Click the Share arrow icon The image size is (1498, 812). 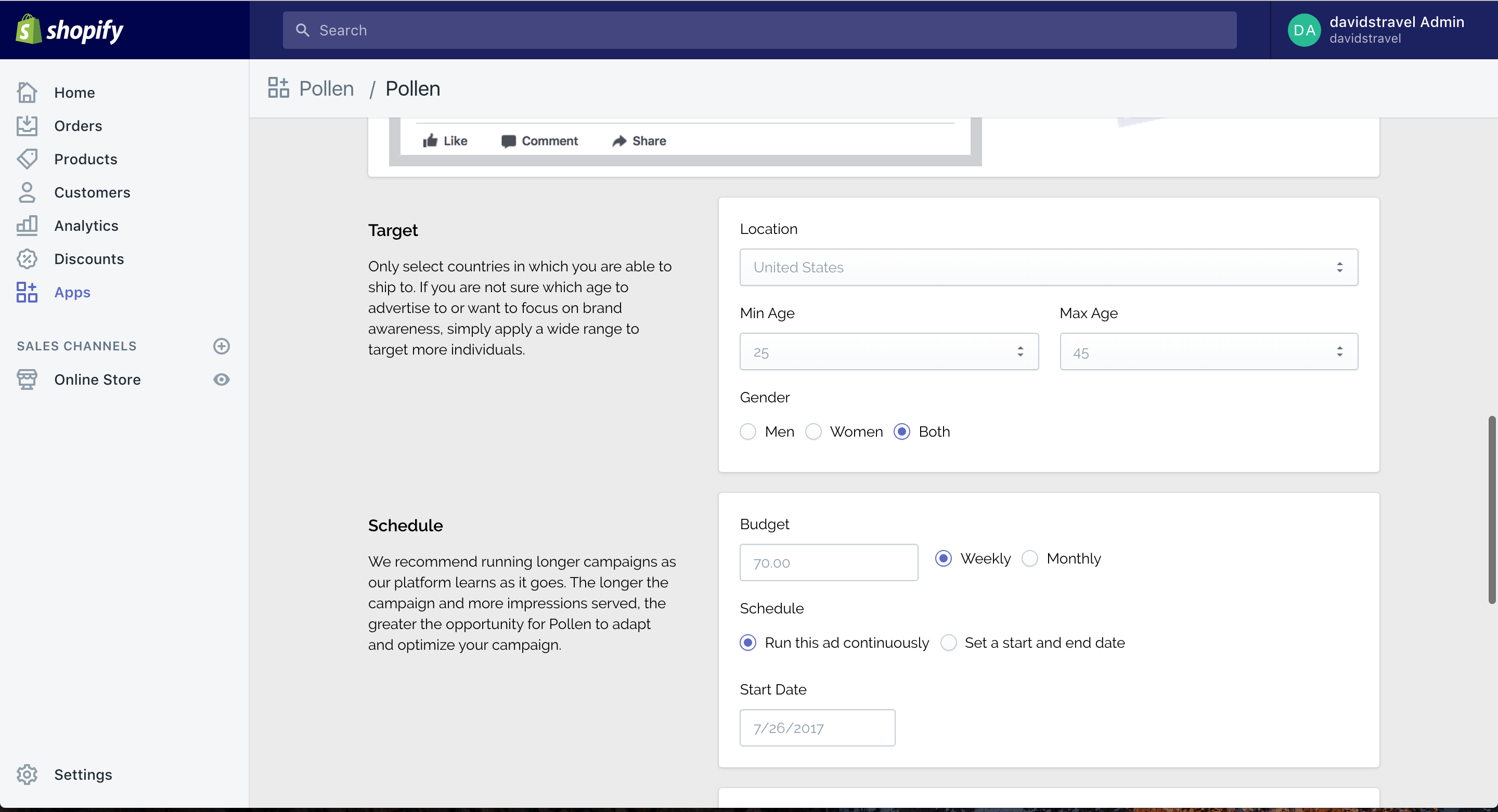coord(619,141)
